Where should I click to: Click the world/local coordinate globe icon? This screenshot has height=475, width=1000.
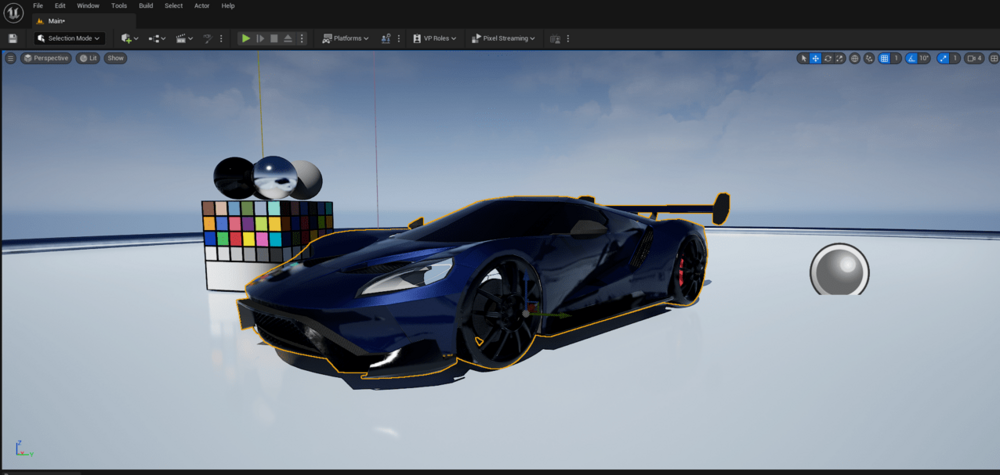click(x=855, y=58)
